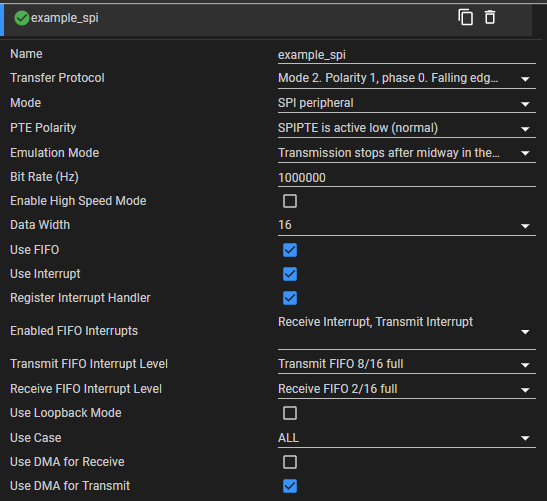Viewport: 547px width, 501px height.
Task: Expand Transmit FIFO Interrupt Level dropdown
Action: 407,364
